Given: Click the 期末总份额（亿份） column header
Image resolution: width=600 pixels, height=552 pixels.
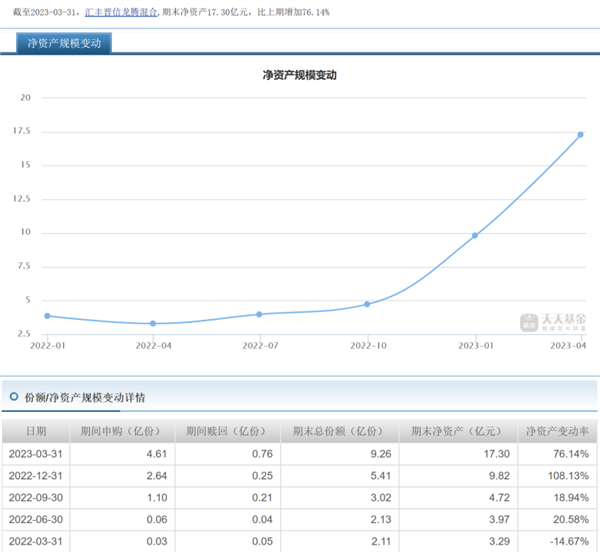Looking at the screenshot, I should coord(340,432).
